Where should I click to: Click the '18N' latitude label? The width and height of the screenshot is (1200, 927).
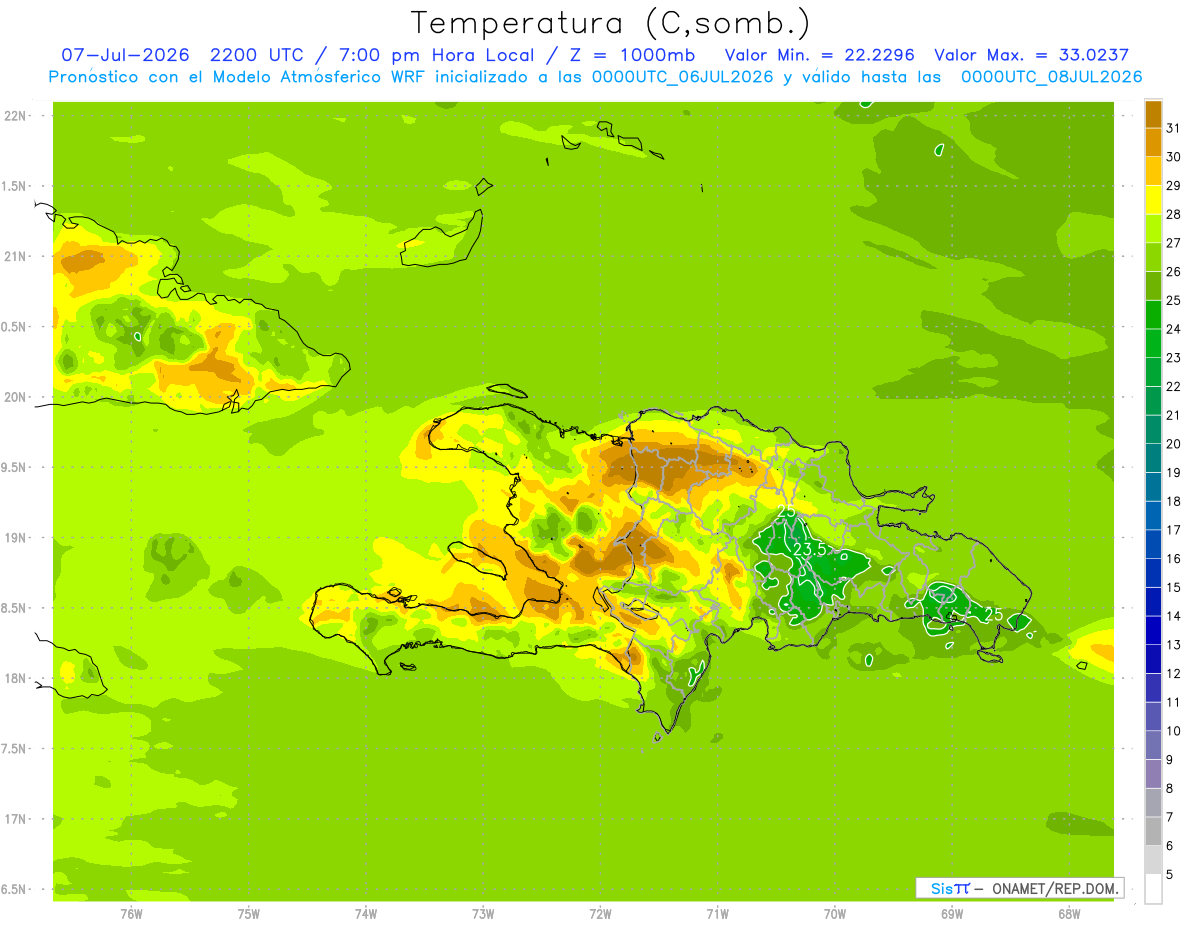click(15, 678)
